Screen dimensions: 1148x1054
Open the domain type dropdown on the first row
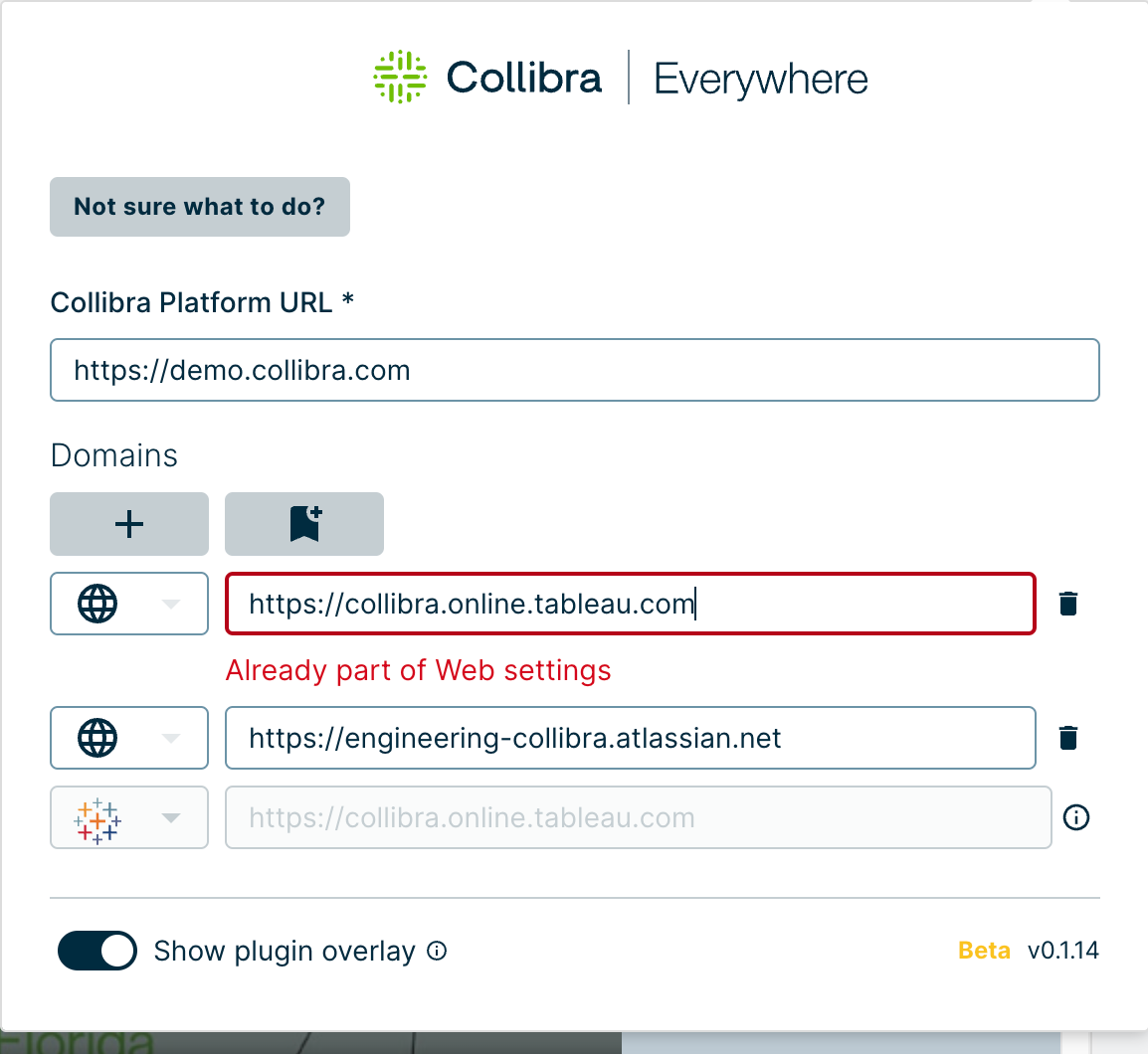[x=169, y=604]
